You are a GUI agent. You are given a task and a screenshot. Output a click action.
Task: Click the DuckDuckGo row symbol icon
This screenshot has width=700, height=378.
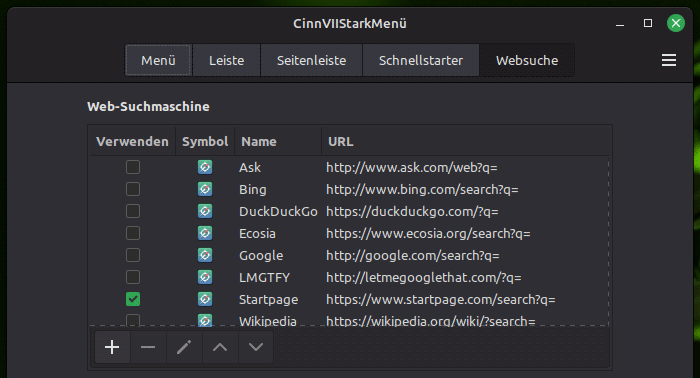point(205,211)
